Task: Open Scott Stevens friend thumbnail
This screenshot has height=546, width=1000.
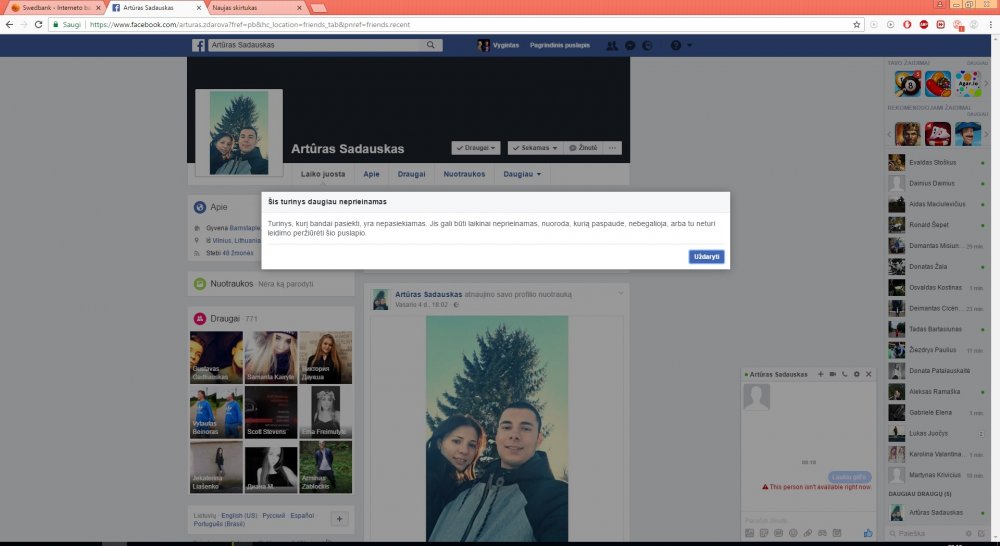Action: pos(271,412)
